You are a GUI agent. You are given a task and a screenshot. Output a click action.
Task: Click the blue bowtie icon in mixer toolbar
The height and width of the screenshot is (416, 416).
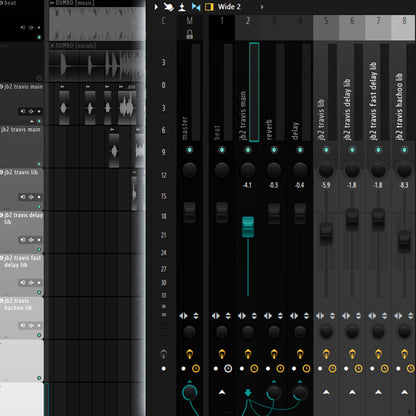pos(196,7)
